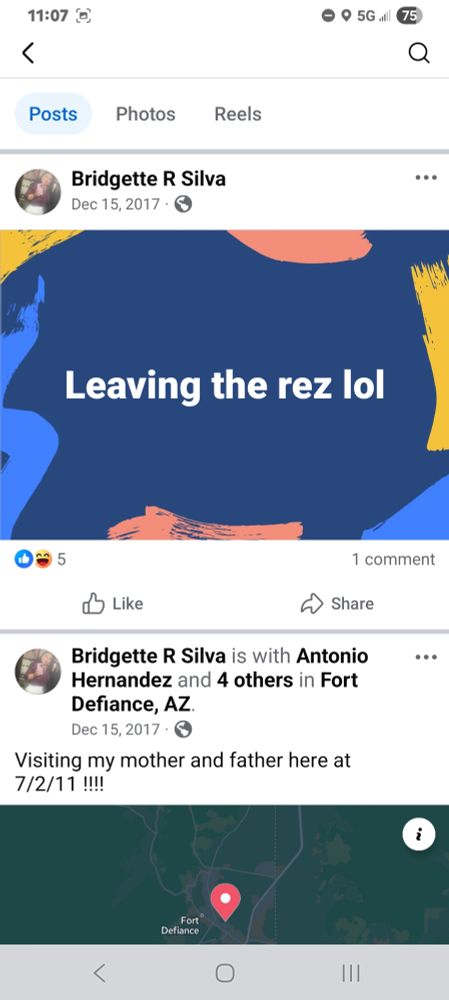The image size is (449, 1000).
Task: Show the 4 others tagged
Action: [254, 680]
